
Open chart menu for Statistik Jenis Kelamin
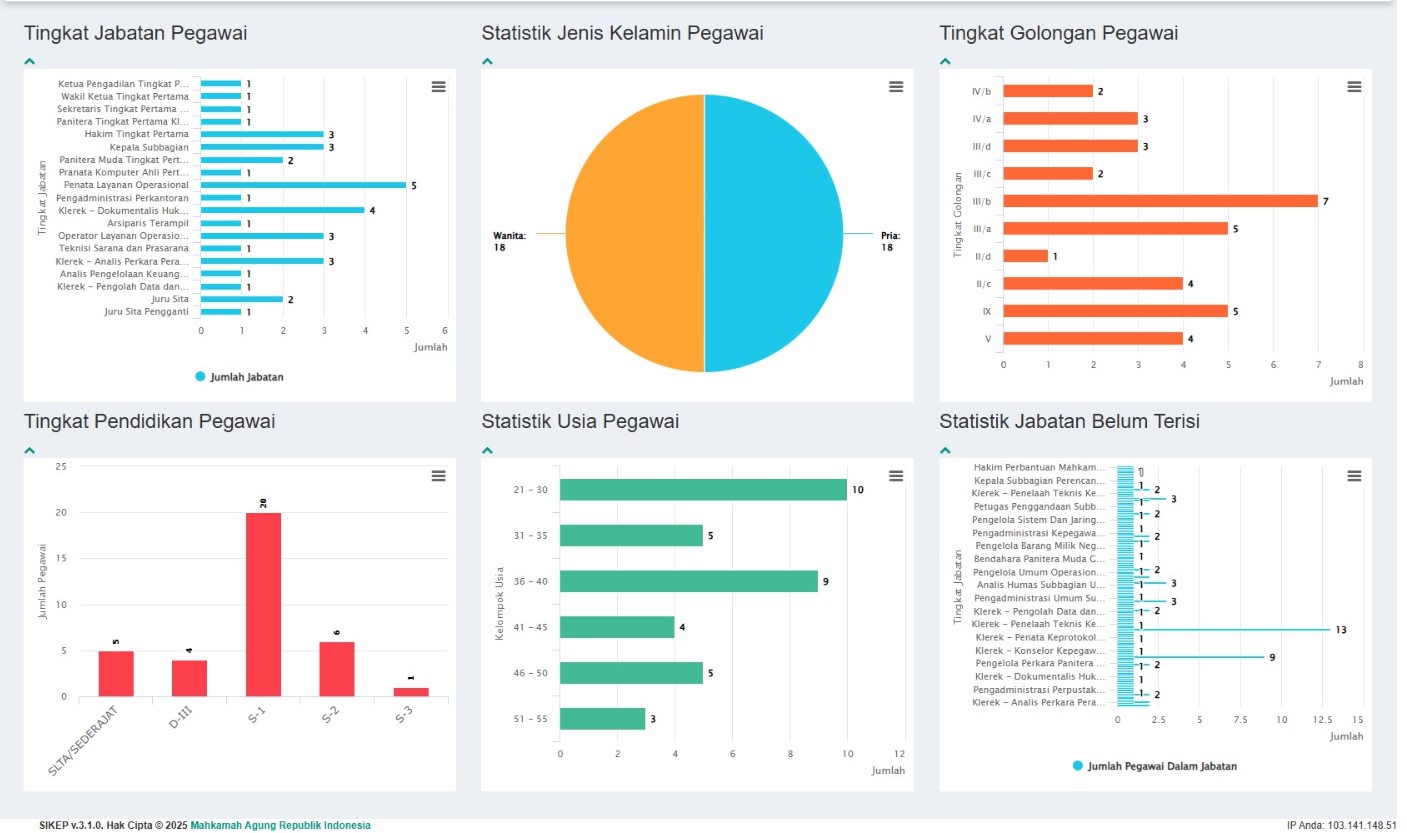point(896,87)
